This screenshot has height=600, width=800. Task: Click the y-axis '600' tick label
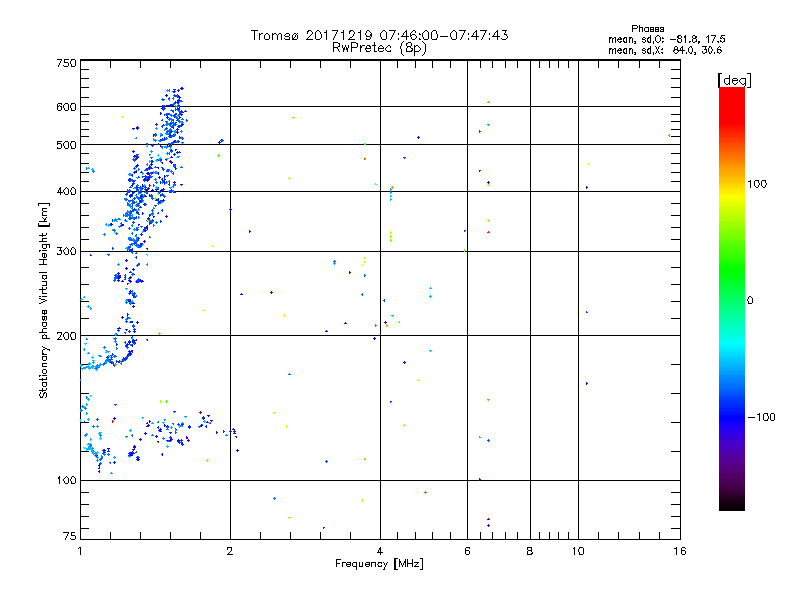66,107
